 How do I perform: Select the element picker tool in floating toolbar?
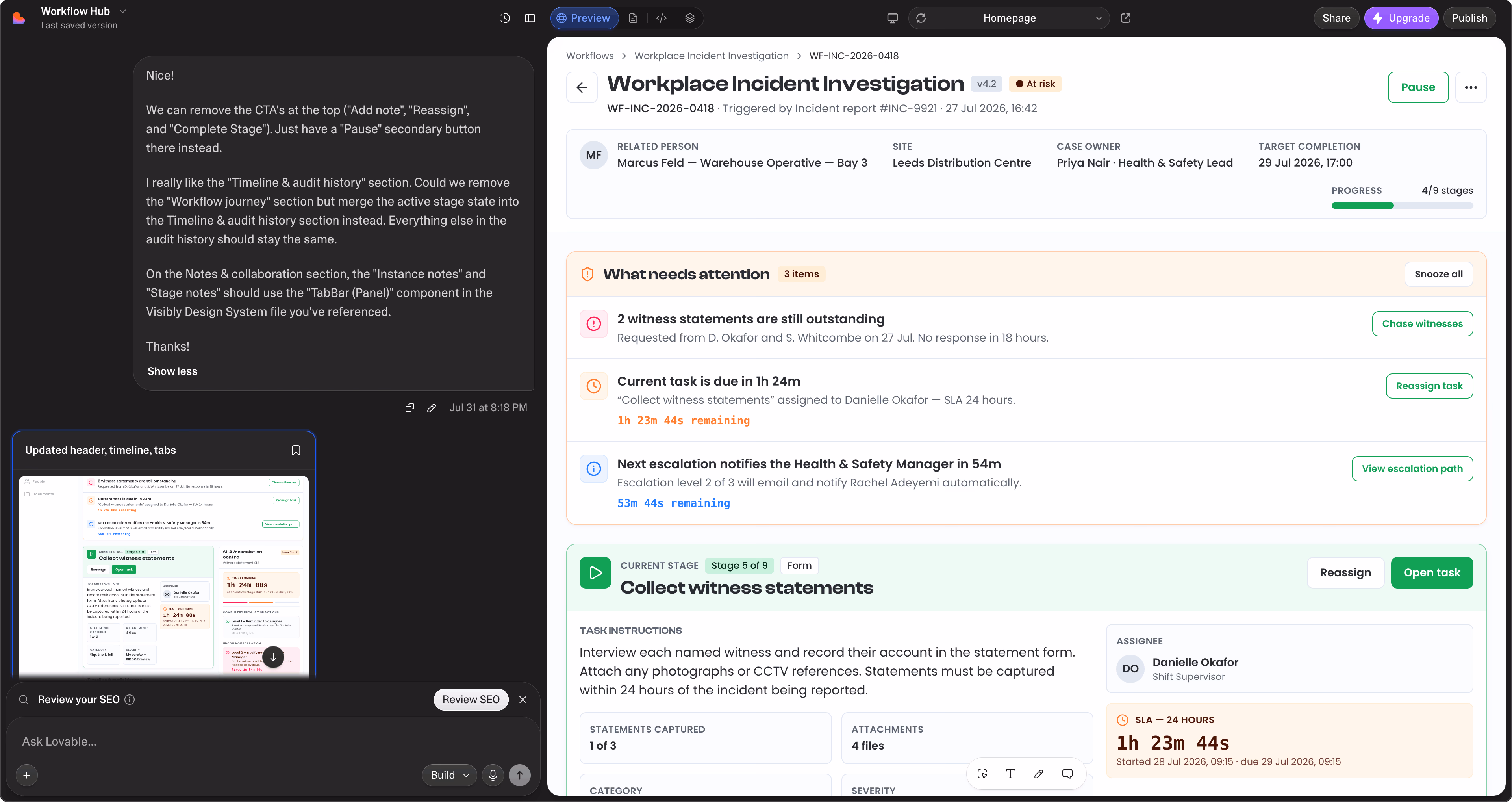pyautogui.click(x=983, y=774)
